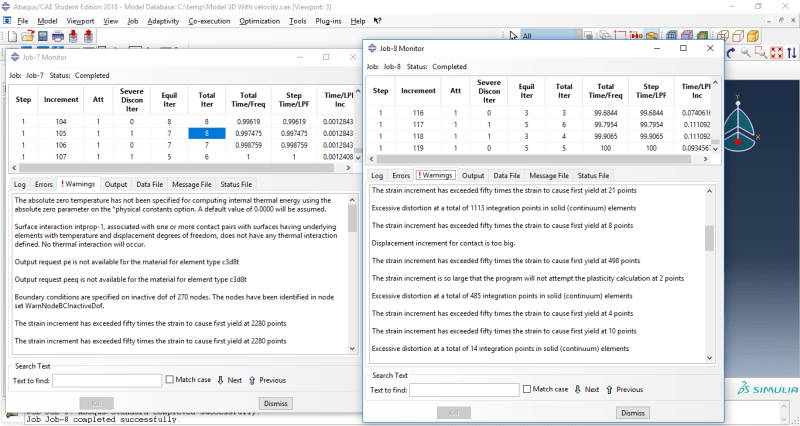Switch to Output tab in Job-8 Monitor
Screen dimensions: 800x426
pos(473,176)
